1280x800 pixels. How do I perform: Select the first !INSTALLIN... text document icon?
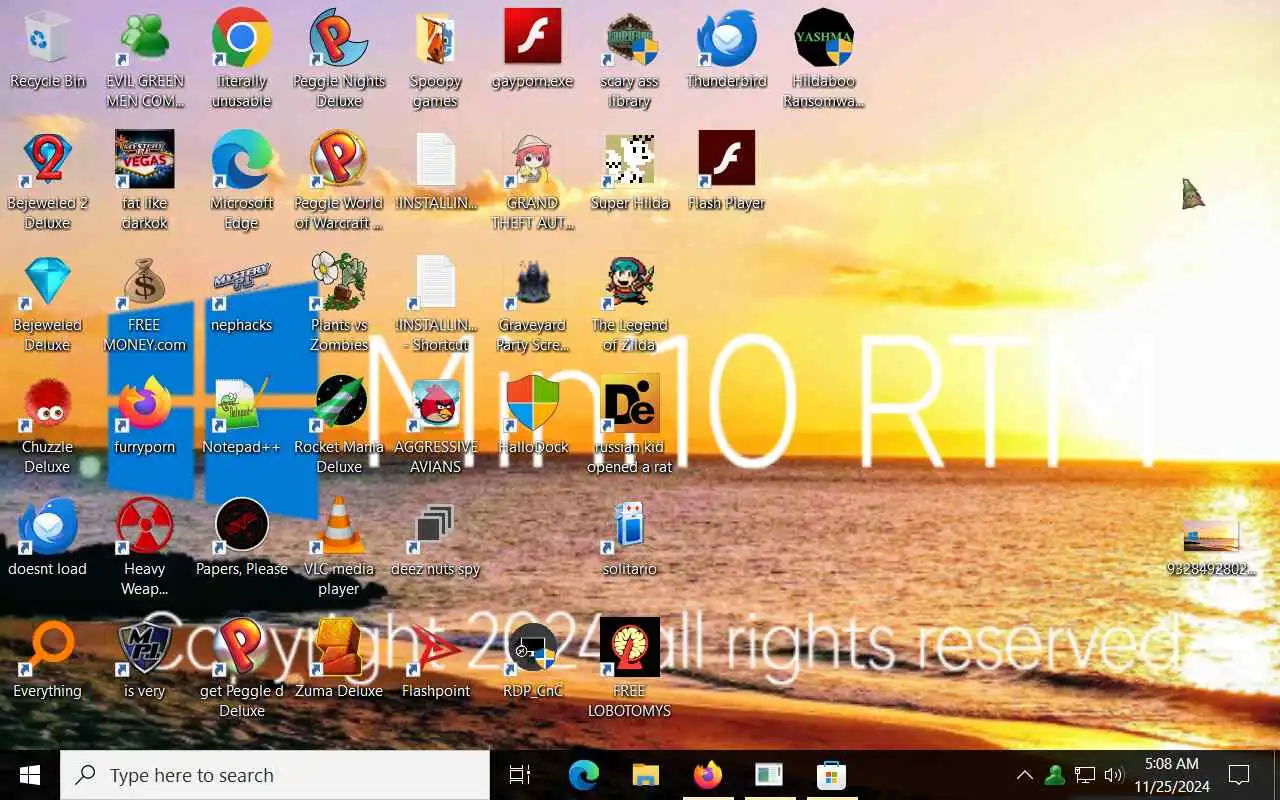coord(435,160)
